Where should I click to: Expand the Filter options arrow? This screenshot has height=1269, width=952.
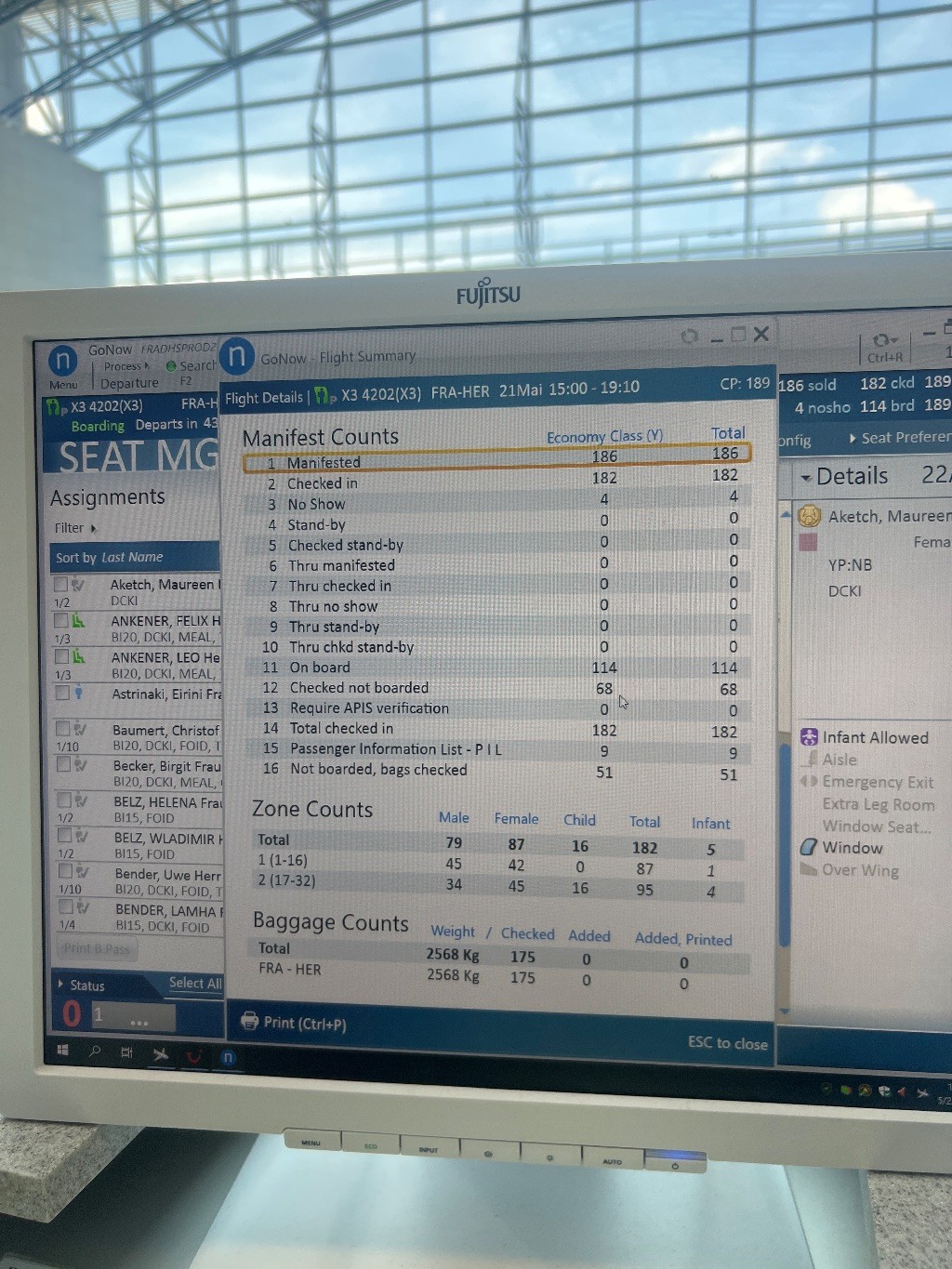point(93,528)
